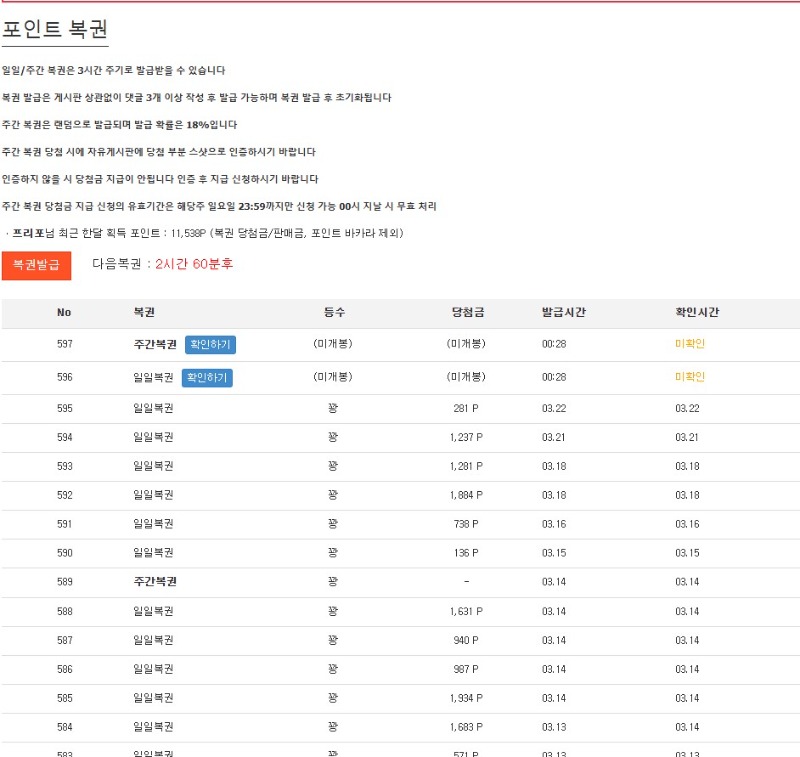Click the orange 복권발급 button
This screenshot has width=800, height=757.
click(x=36, y=265)
